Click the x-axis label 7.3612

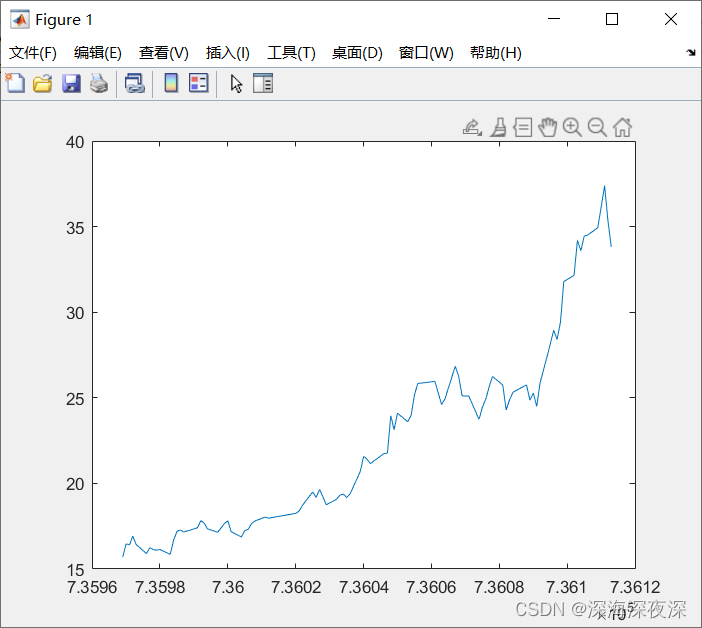pyautogui.click(x=635, y=587)
